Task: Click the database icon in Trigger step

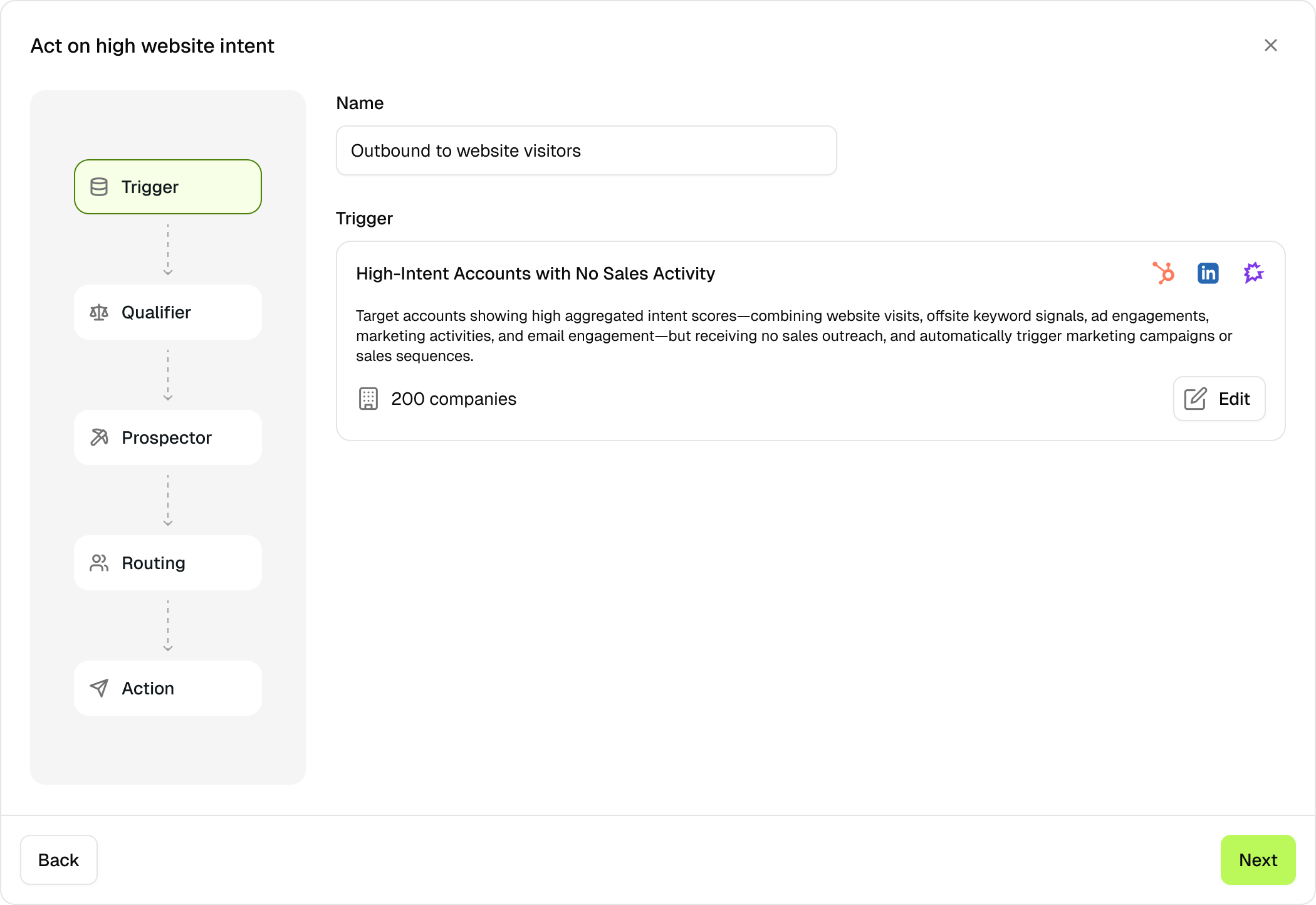Action: tap(99, 187)
